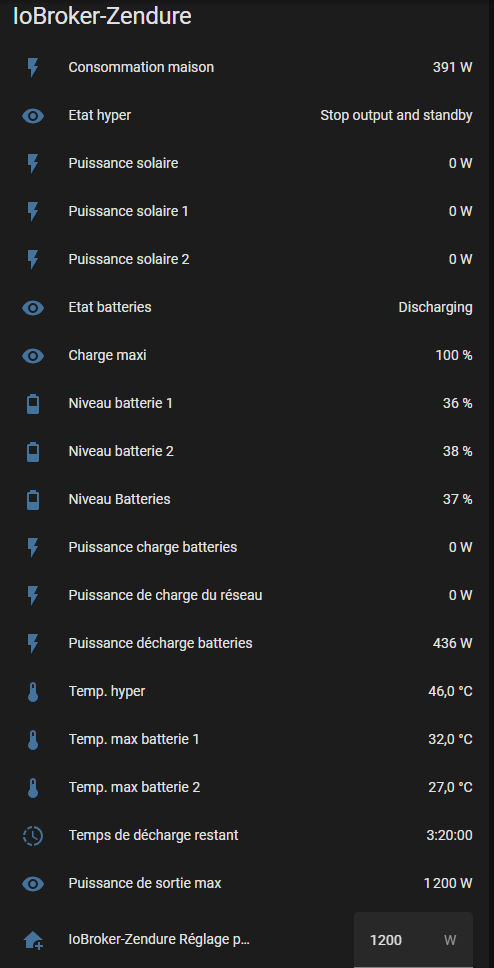Click the Discharging state value

tap(435, 307)
